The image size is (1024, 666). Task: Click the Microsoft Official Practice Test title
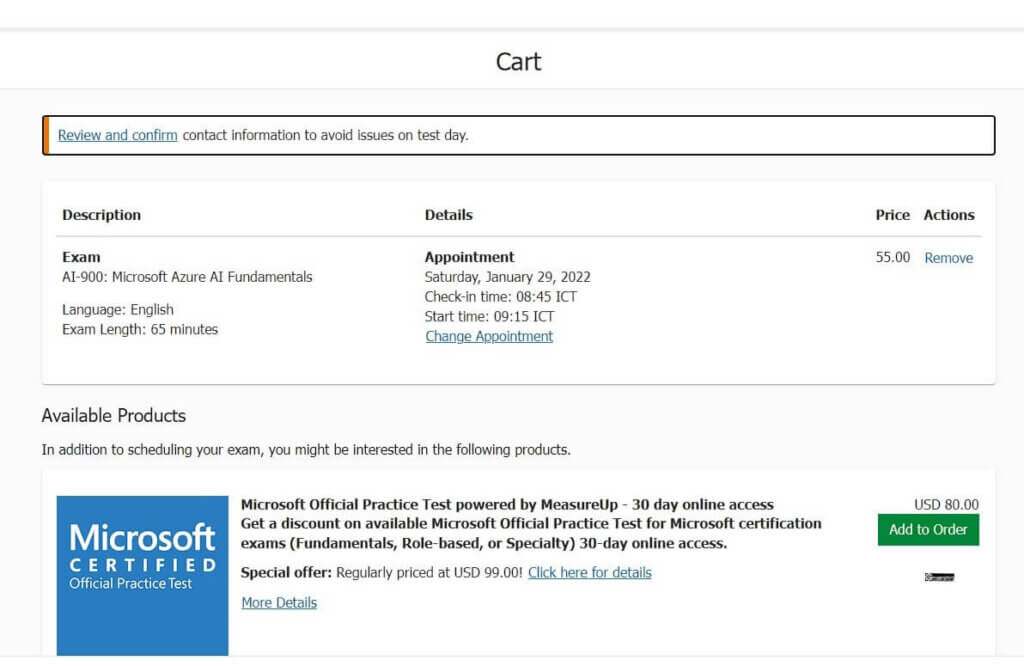click(x=507, y=505)
